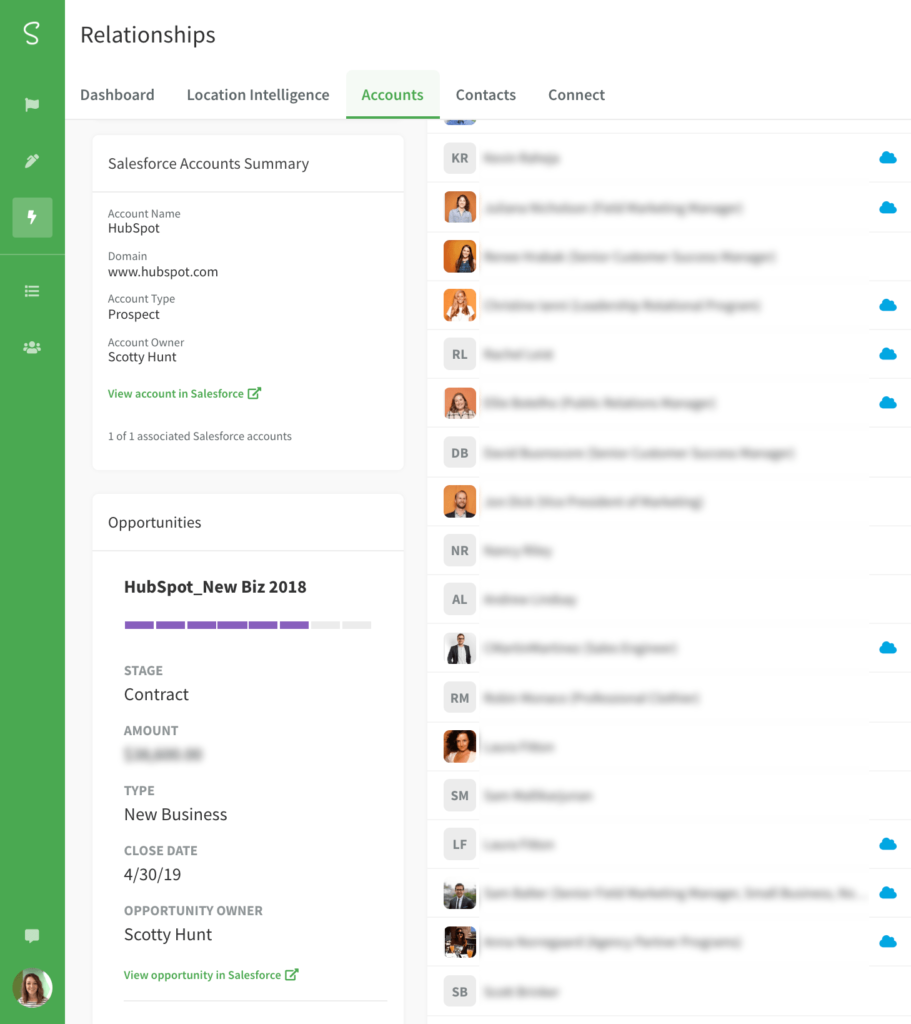Click the Salesforce cloud icon in the RL row
The image size is (911, 1024).
887,354
